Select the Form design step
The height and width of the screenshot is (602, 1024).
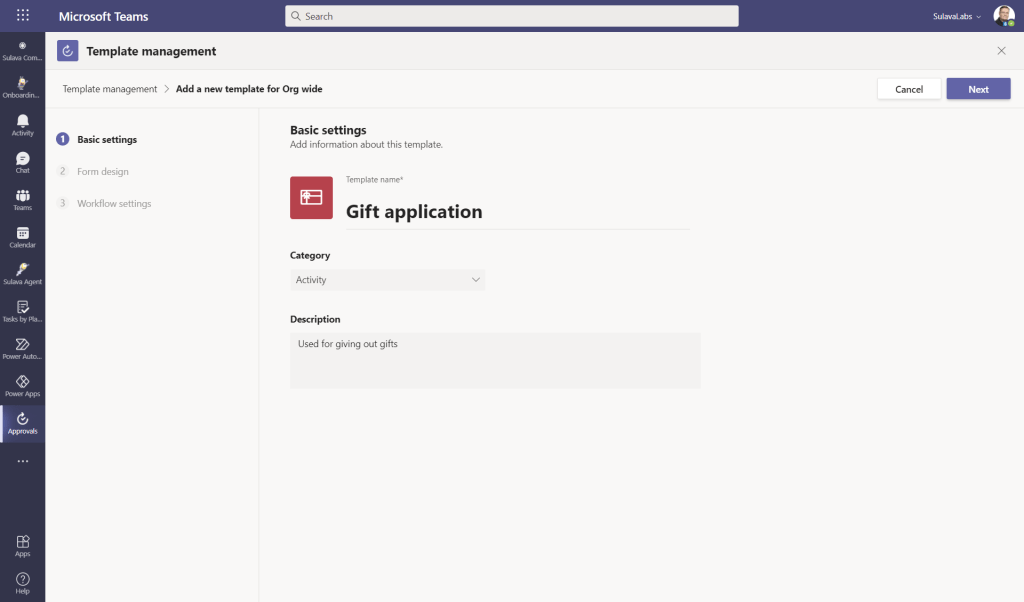[102, 172]
